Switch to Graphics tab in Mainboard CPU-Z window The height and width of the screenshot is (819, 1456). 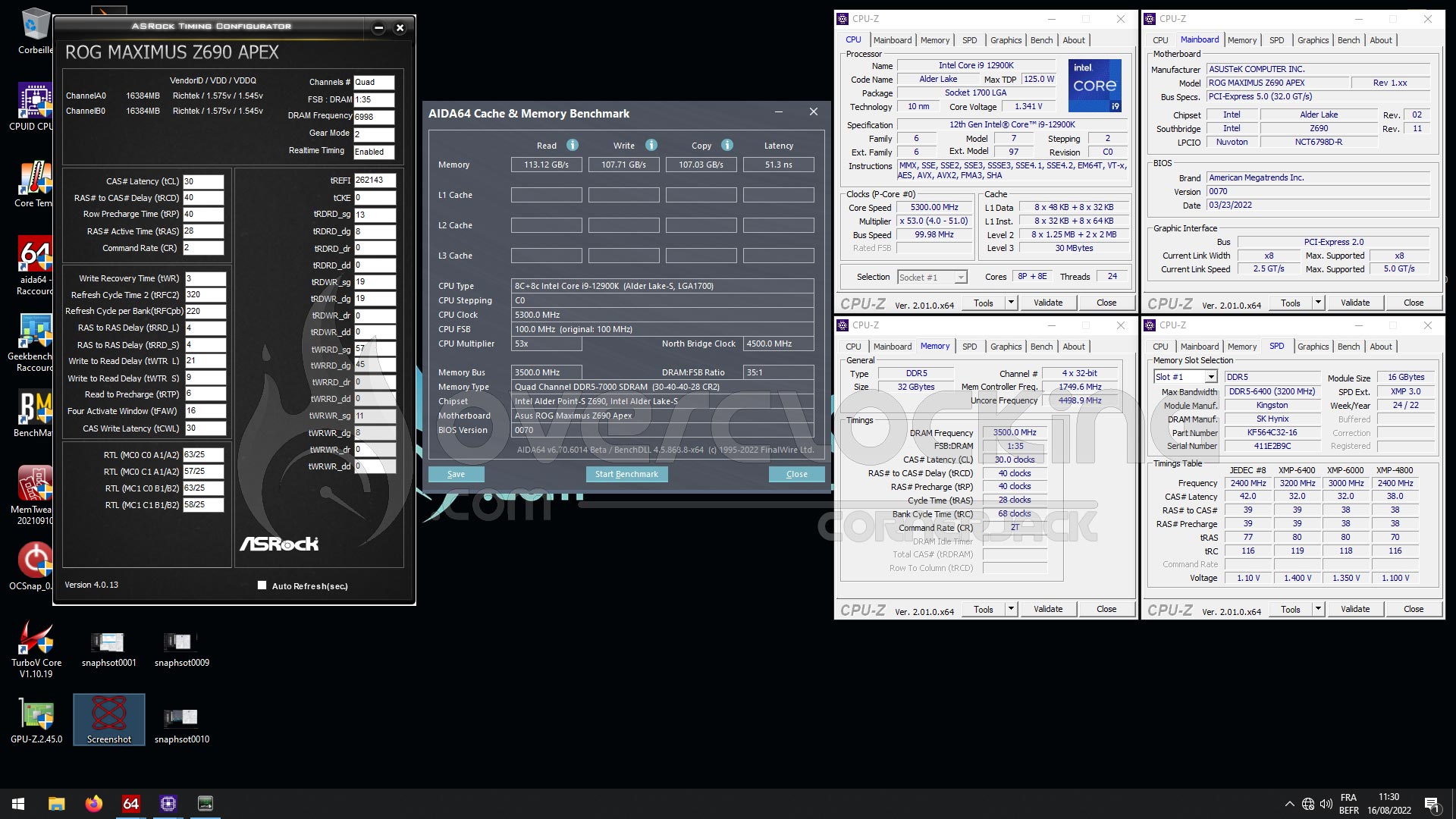[1313, 40]
